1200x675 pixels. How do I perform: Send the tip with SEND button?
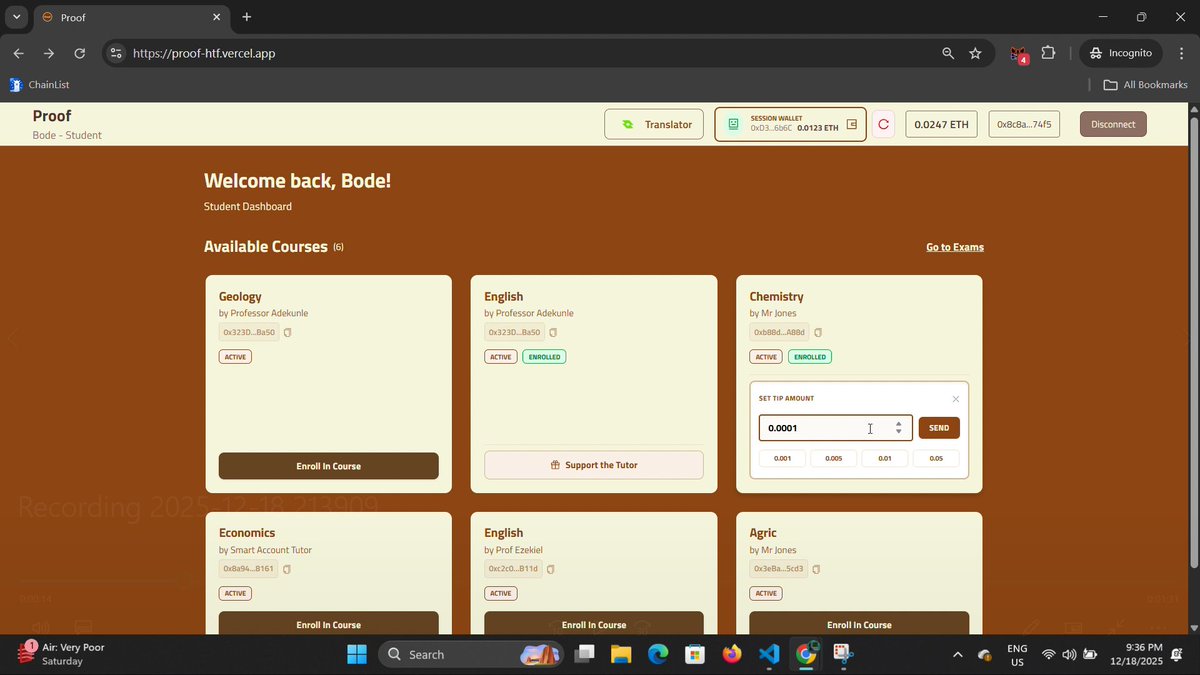pyautogui.click(x=939, y=428)
